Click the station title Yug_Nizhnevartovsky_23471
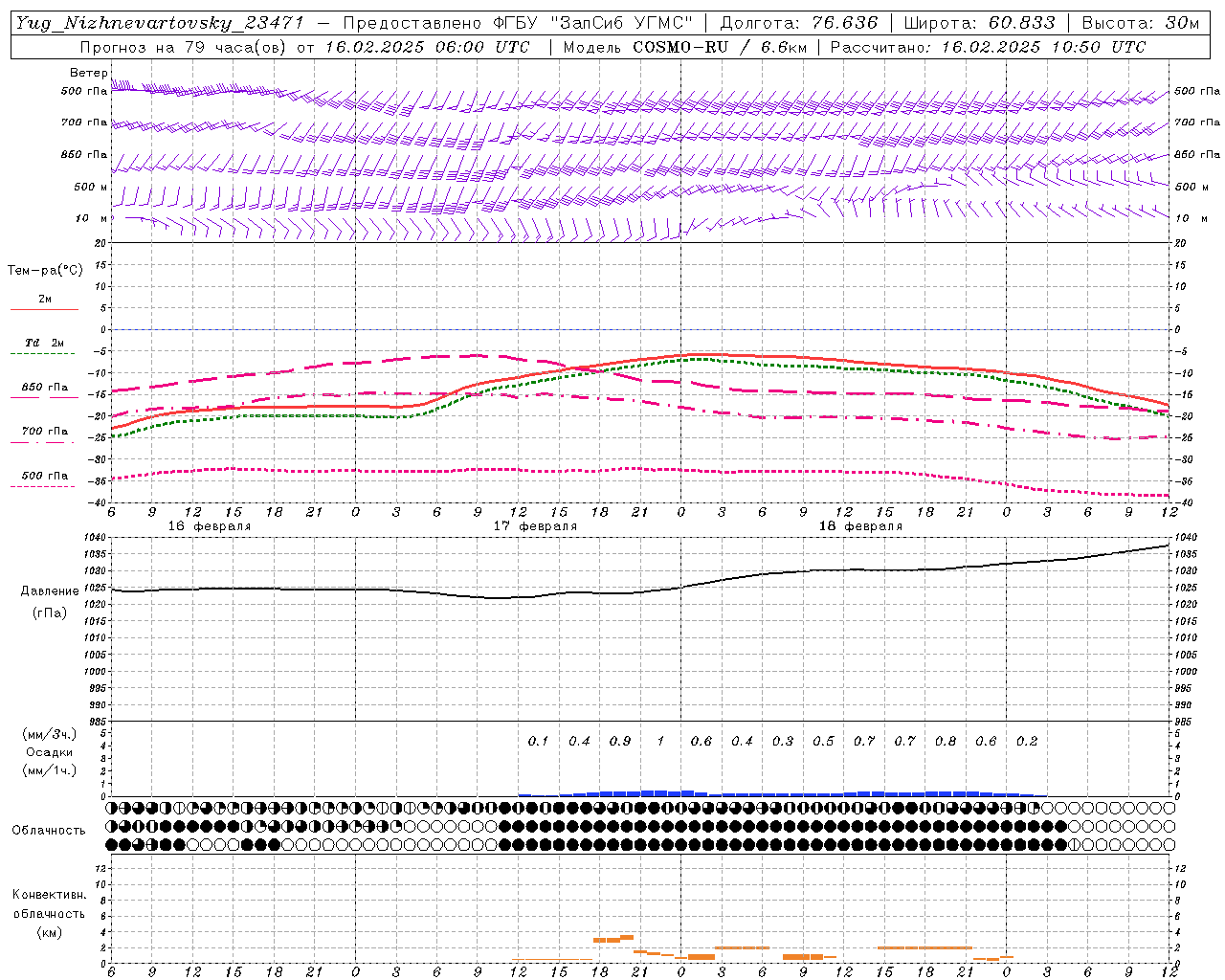The width and height of the screenshot is (1225, 980). coord(159,23)
